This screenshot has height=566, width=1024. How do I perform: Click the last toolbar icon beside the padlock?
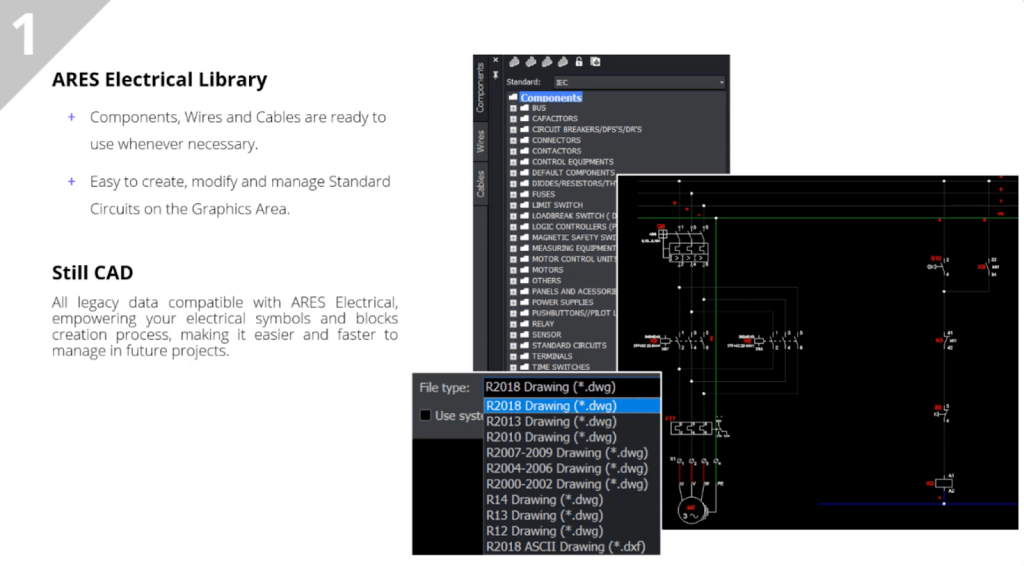(595, 62)
